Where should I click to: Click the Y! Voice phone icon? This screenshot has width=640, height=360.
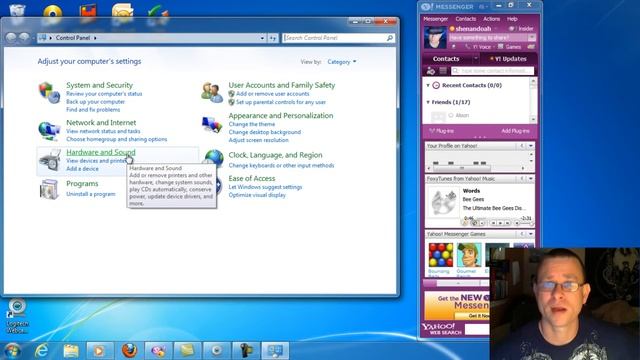click(x=468, y=47)
